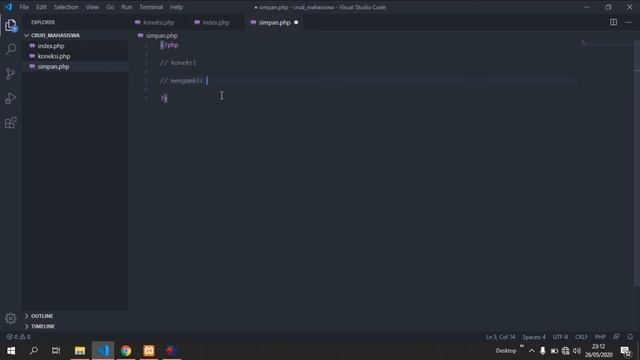Open the View menu
This screenshot has height=360, width=640.
point(92,7)
